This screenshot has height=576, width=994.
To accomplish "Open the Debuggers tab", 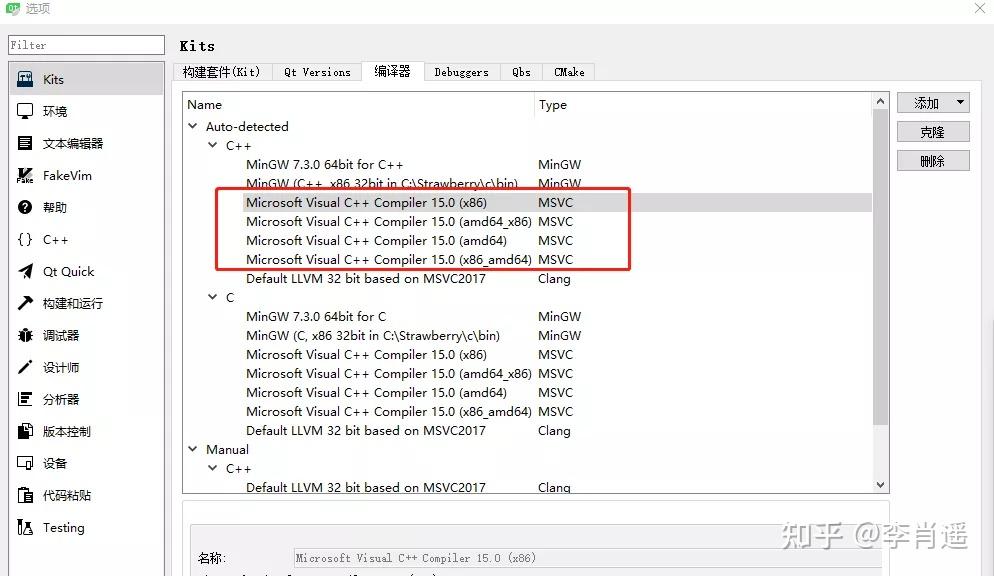I will click(461, 71).
